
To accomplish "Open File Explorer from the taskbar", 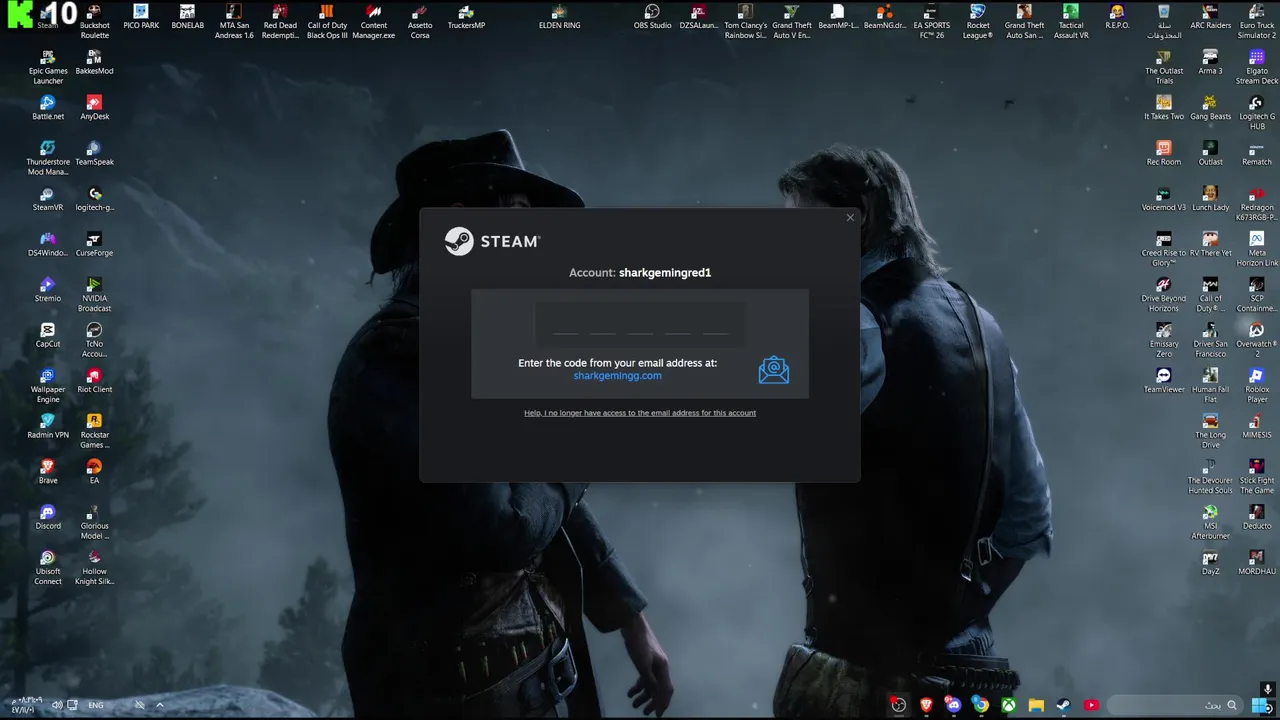I will pos(1036,705).
